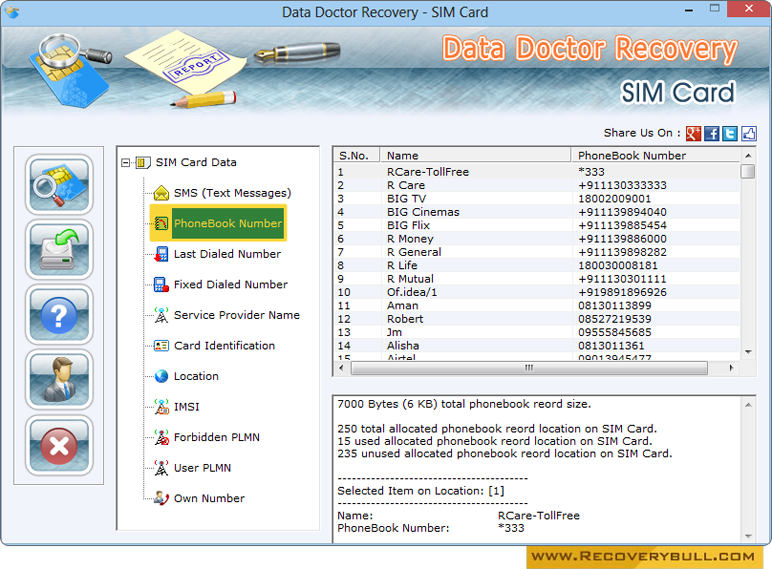Click the Card Identification card icon
Image resolution: width=772 pixels, height=569 pixels.
(161, 346)
